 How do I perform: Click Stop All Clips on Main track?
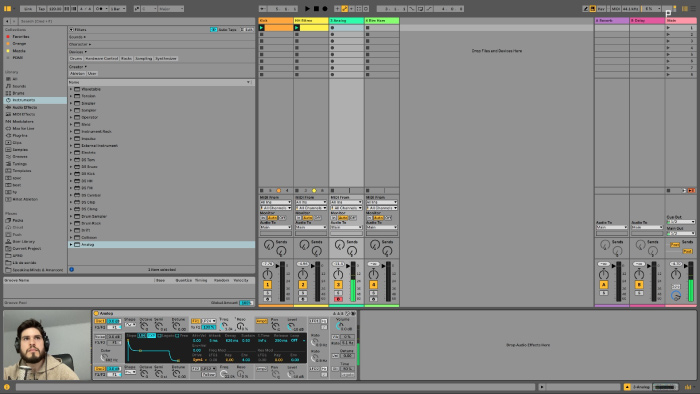click(x=668, y=191)
